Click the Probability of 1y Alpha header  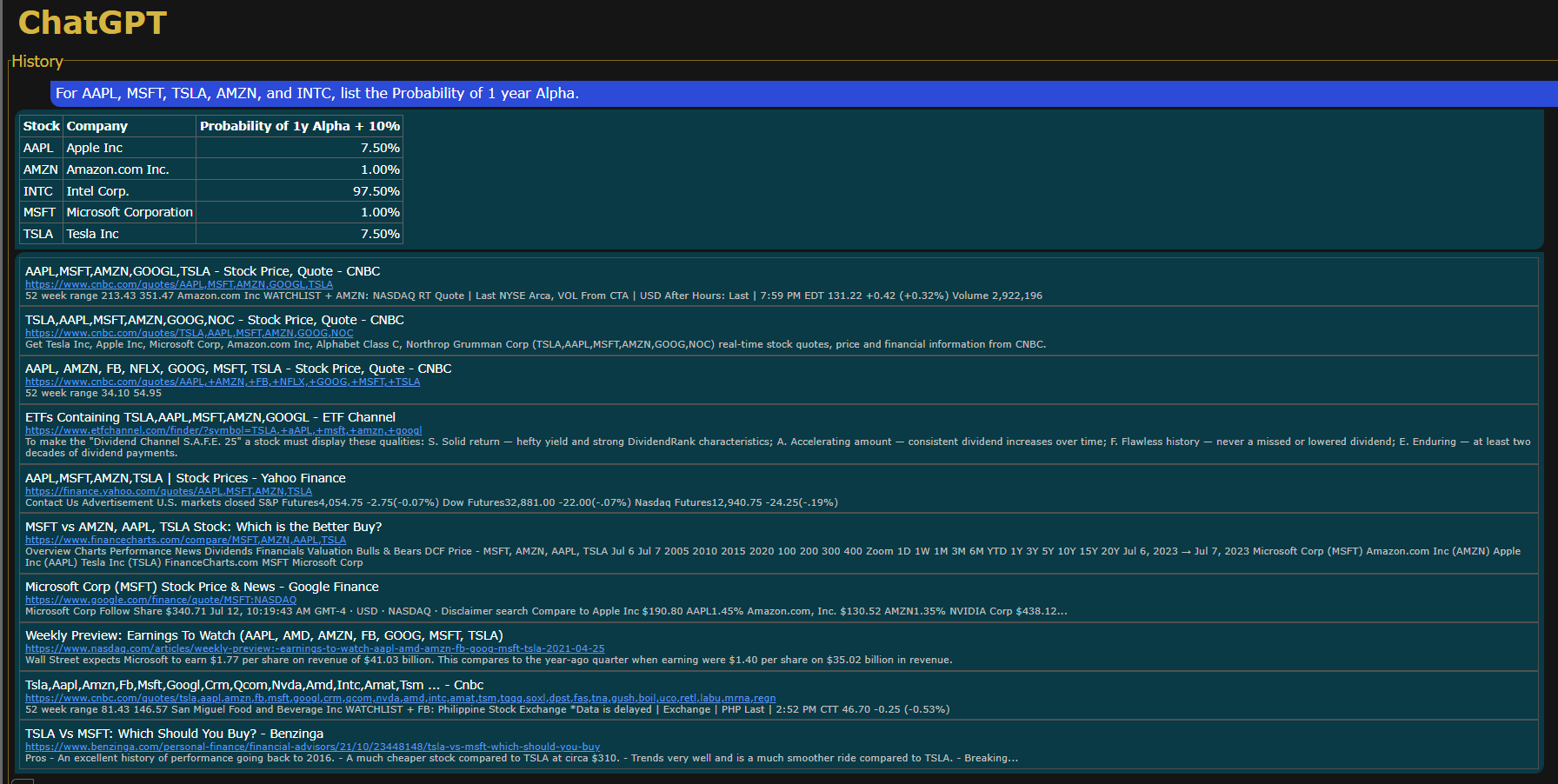point(299,126)
